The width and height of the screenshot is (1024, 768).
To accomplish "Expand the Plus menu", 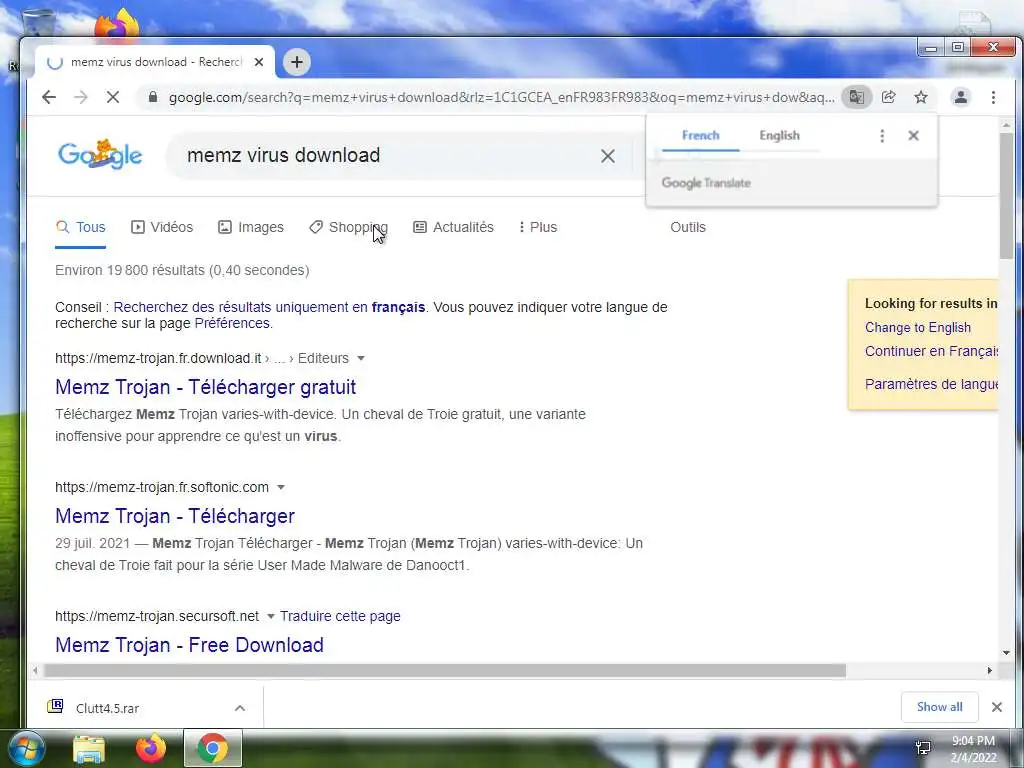I will pos(537,227).
